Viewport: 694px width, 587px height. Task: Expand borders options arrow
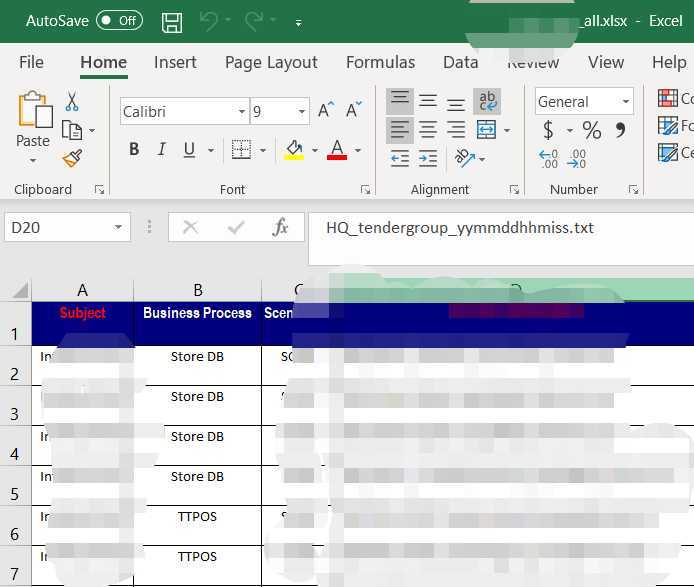tap(263, 151)
